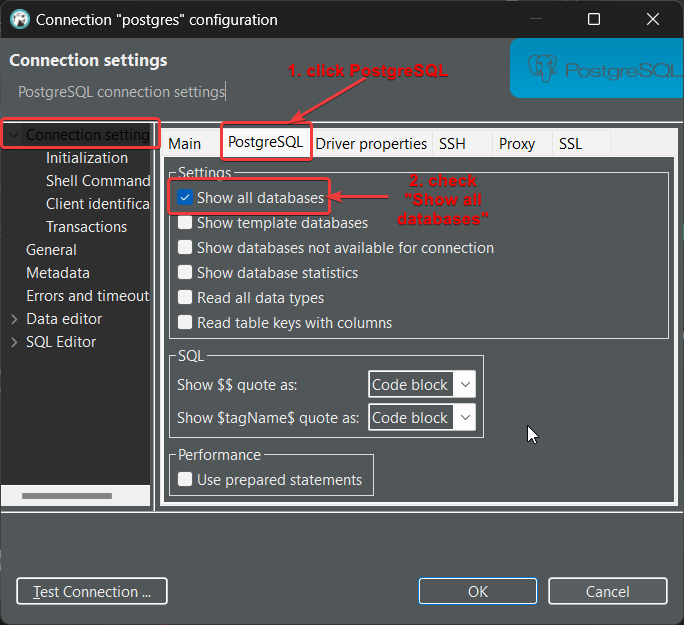Select Metadata in the settings tree
684x625 pixels.
click(x=58, y=273)
